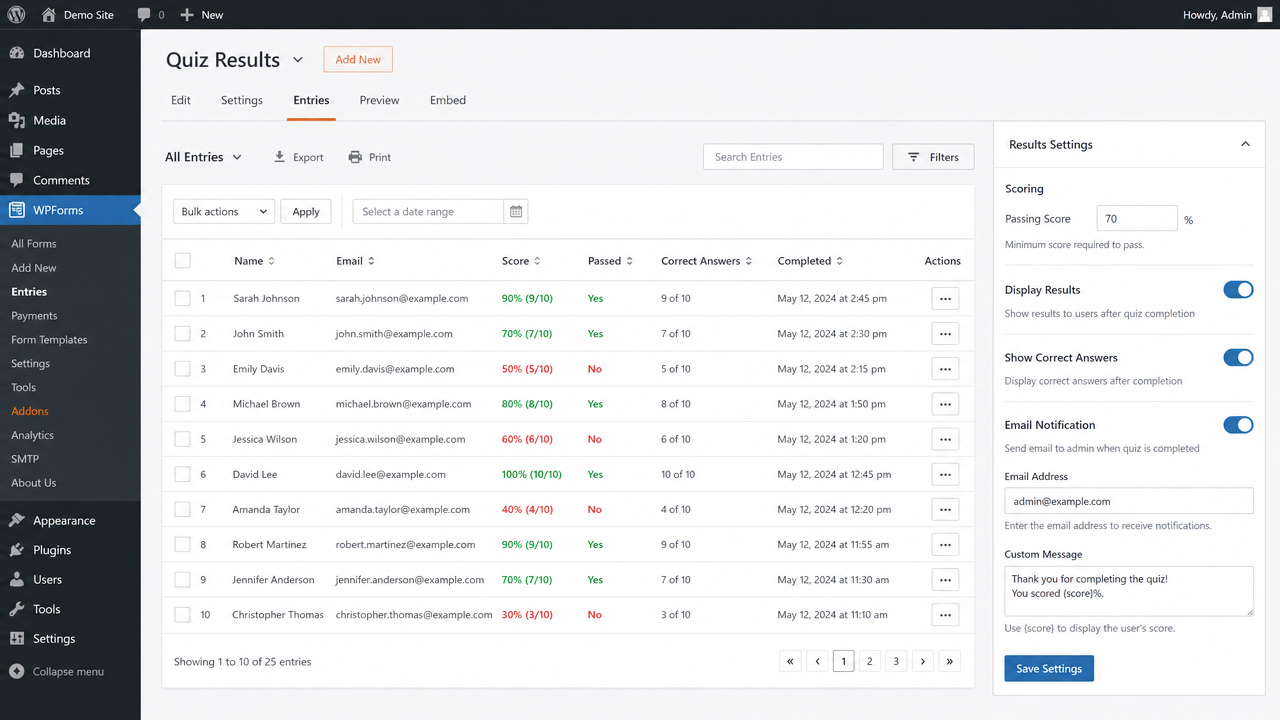This screenshot has width=1280, height=720.
Task: Go to the next page arrow
Action: tap(922, 661)
